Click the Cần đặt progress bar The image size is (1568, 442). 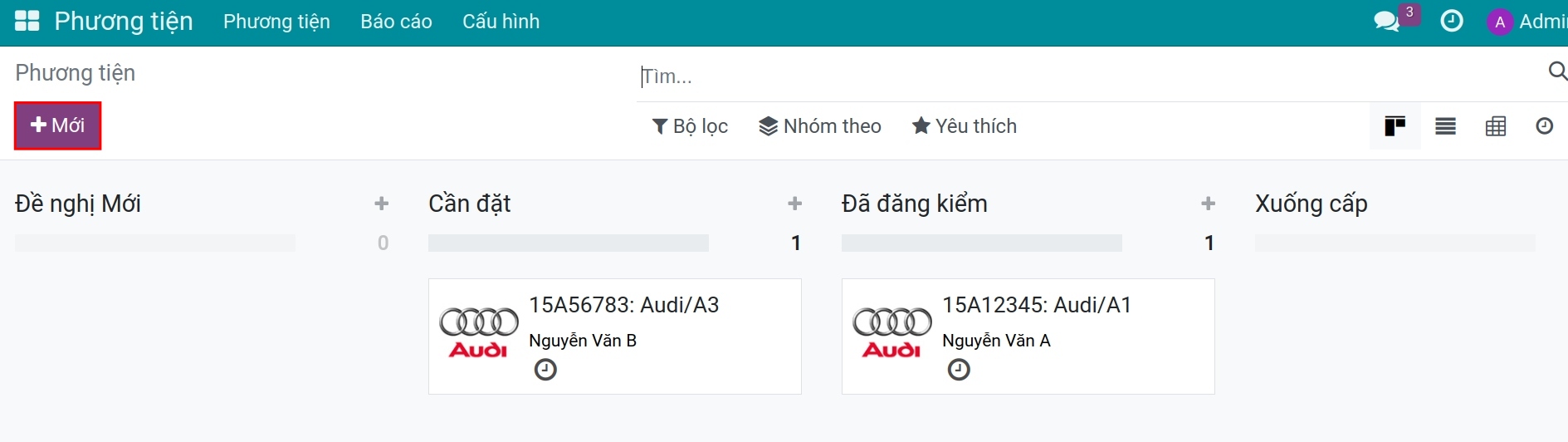coord(569,243)
